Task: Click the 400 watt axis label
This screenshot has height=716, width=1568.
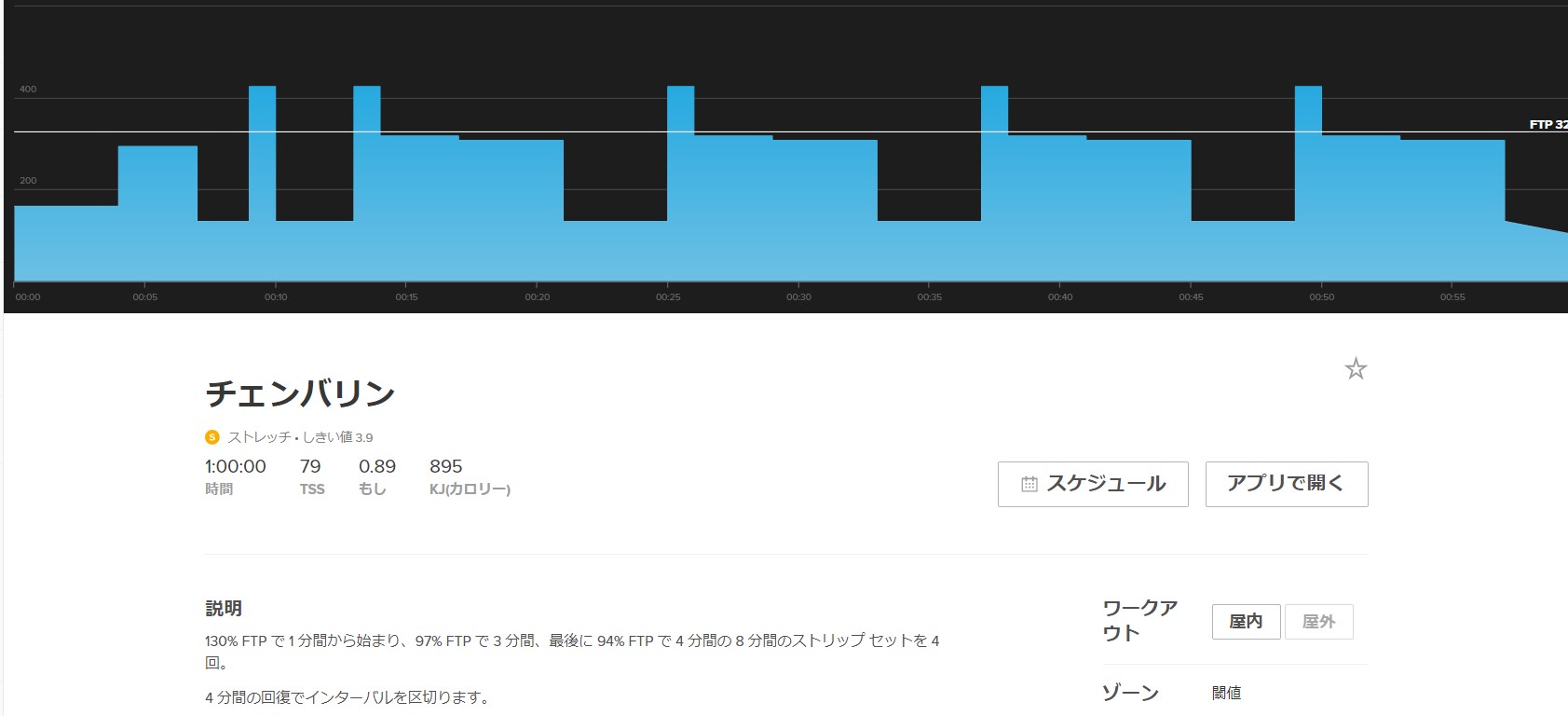Action: [28, 89]
